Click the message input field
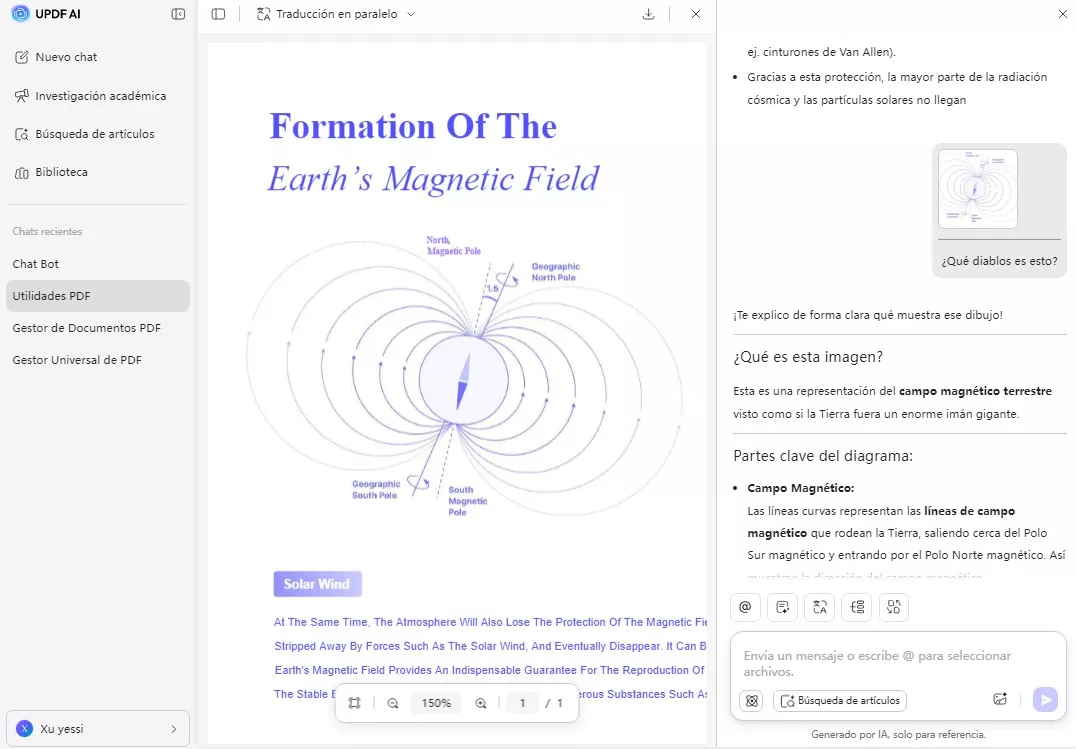Screen dimensions: 1076x749 pos(898,663)
